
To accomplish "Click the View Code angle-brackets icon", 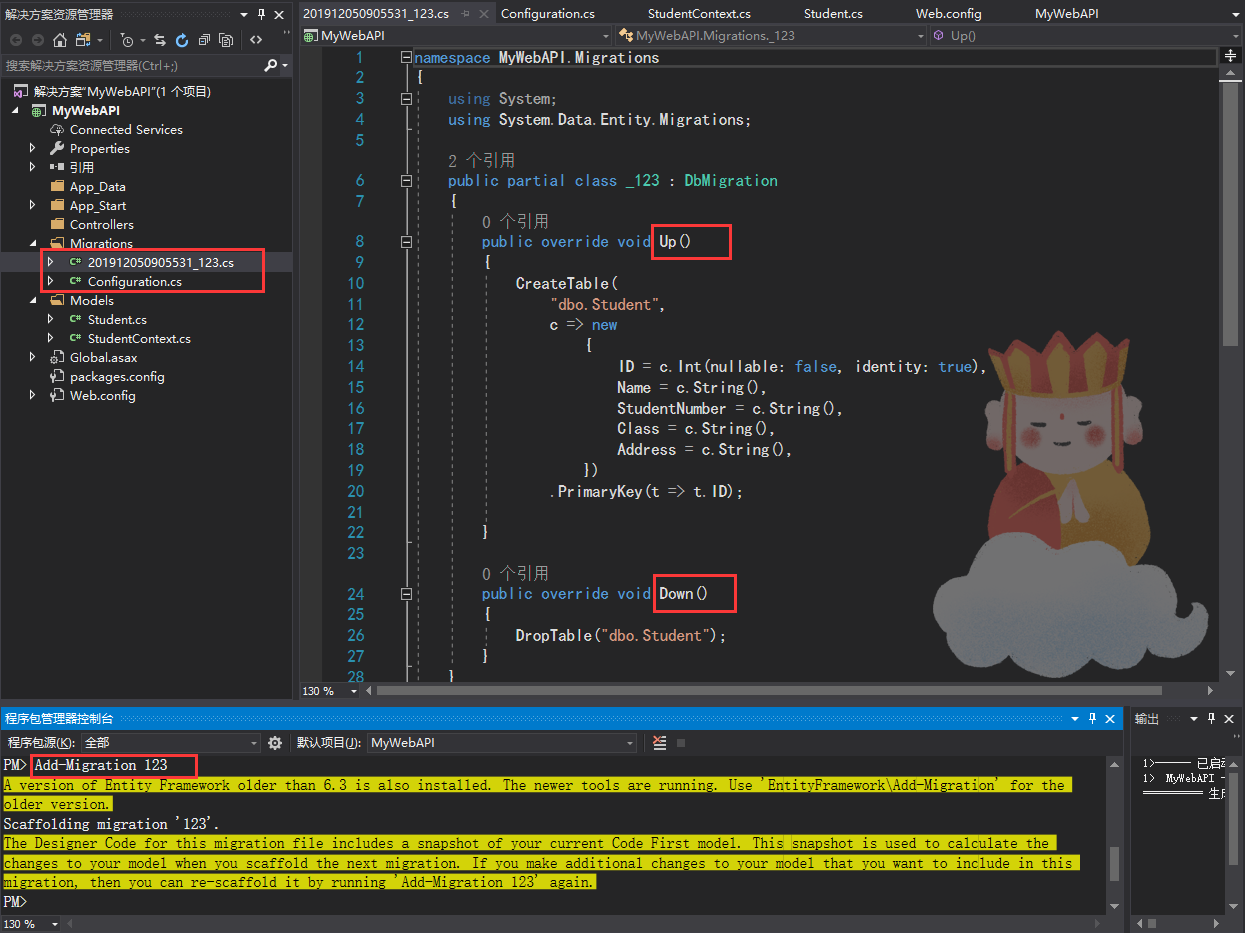I will coord(257,40).
